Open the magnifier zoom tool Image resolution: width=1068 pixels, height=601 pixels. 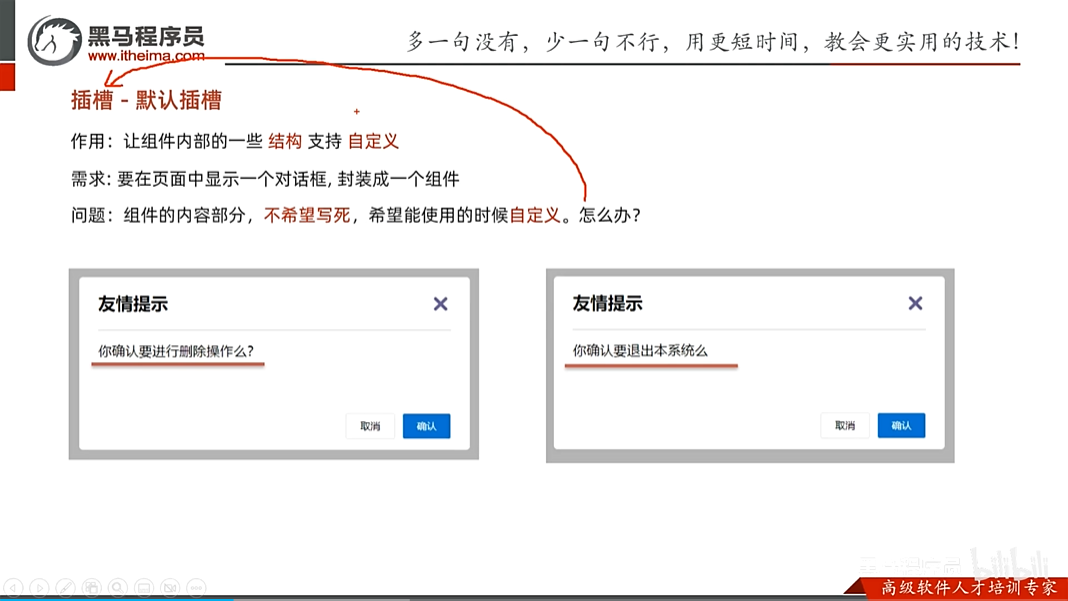tap(119, 587)
